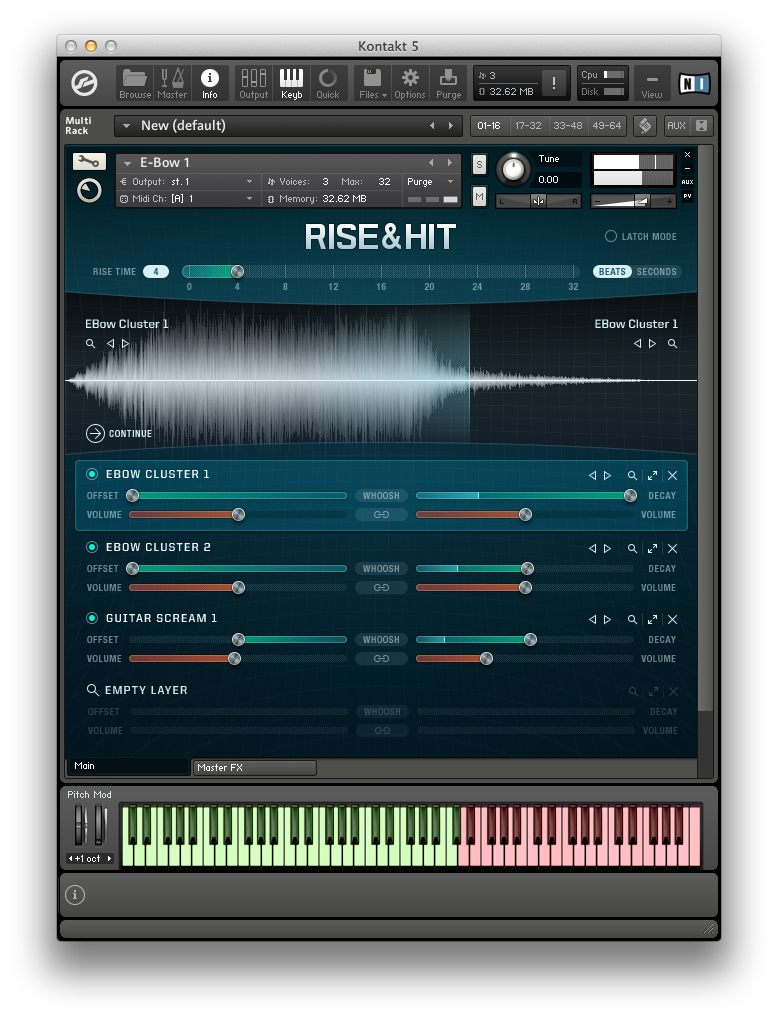Open the Output mixer section

[x=254, y=84]
